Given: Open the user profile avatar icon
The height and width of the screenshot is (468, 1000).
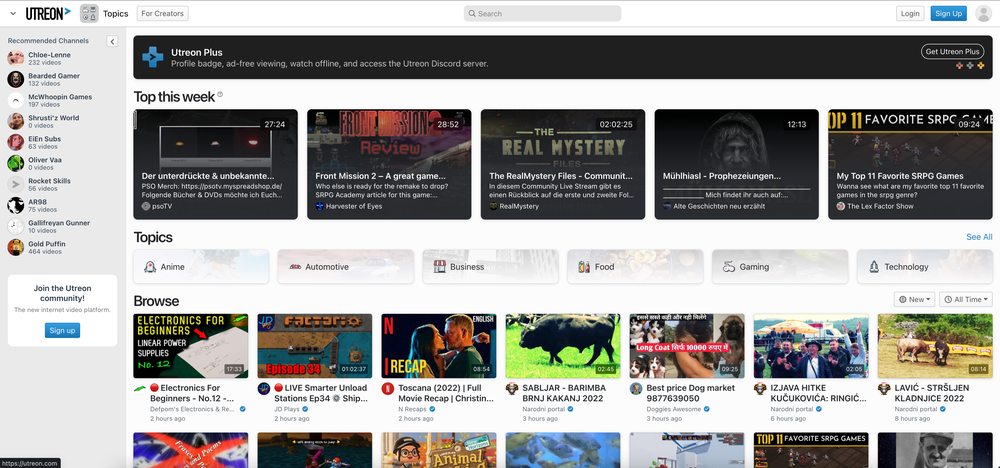Looking at the screenshot, I should tap(983, 13).
